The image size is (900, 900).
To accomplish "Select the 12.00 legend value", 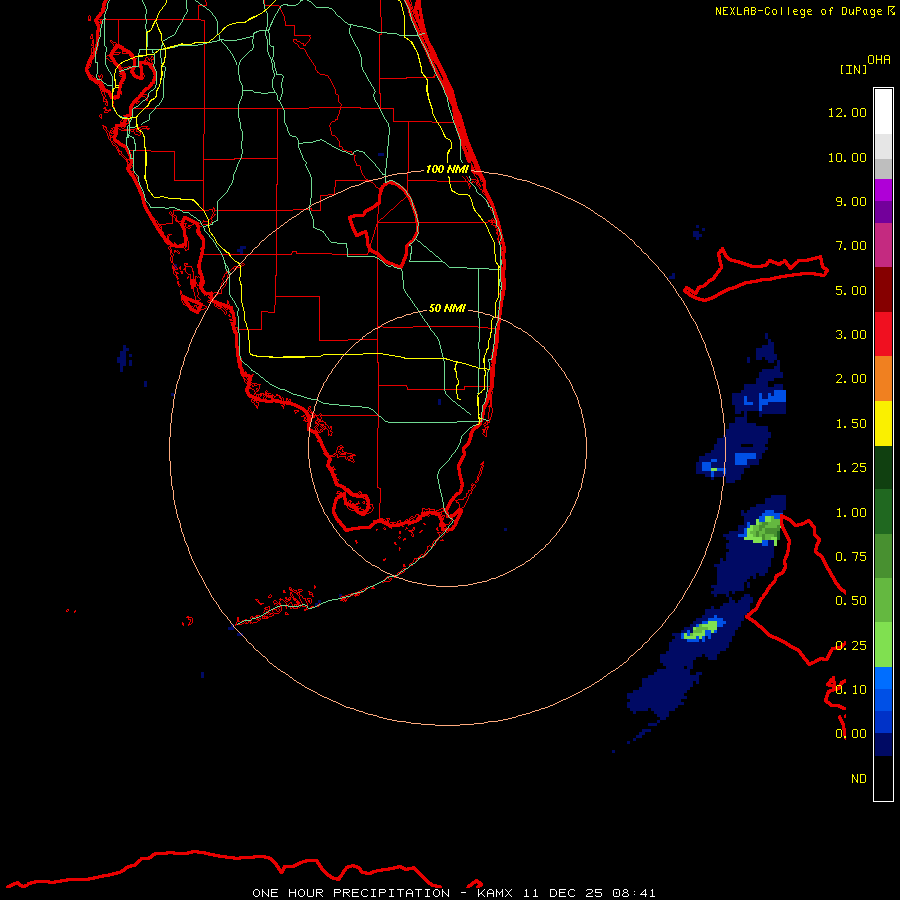I will [x=847, y=112].
